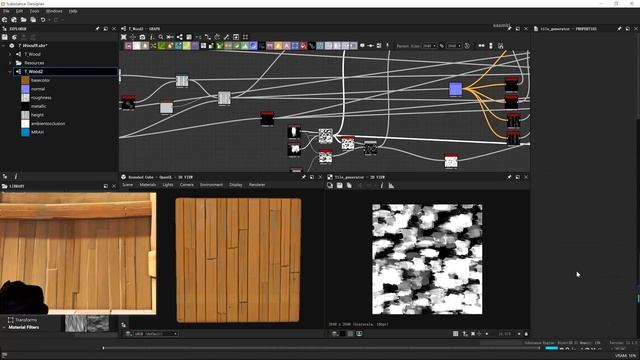
Task: Click the camera screenshot icon in graph toolbar
Action: [142, 37]
